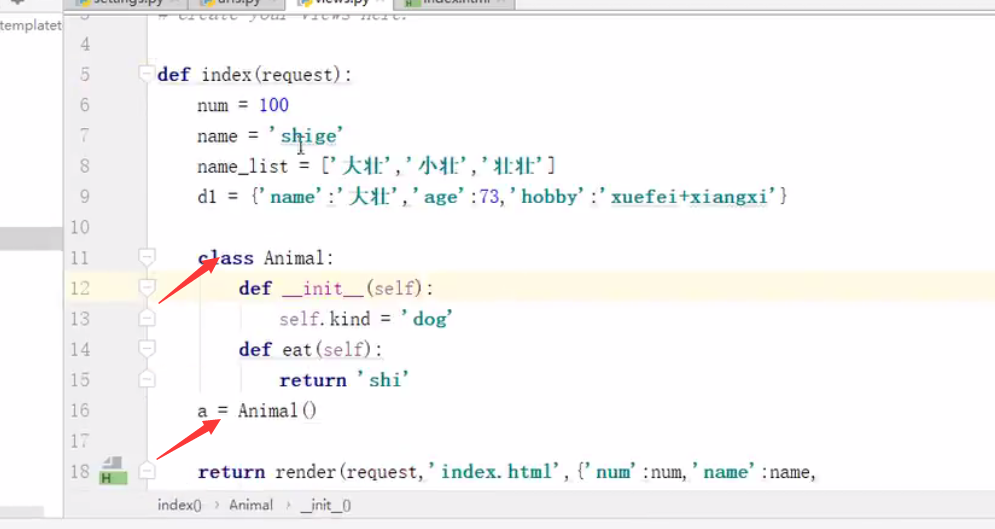Screen dimensions: 995x529
Task: Click the name_list variable on line 8
Action: click(242, 166)
